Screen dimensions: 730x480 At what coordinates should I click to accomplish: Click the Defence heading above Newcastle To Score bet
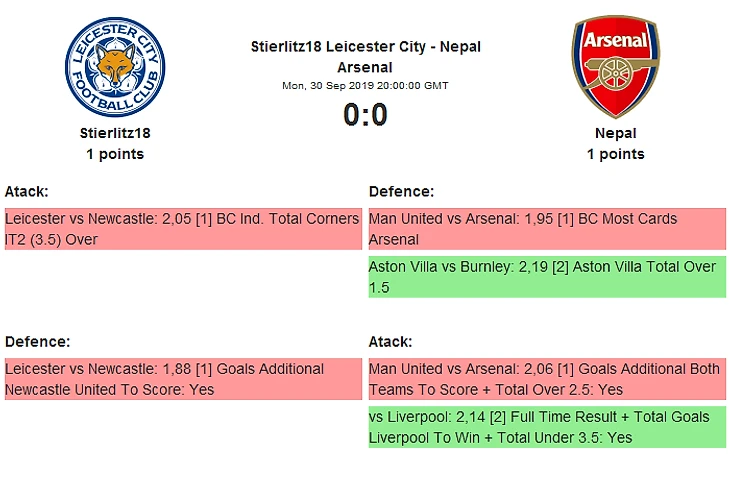point(37,341)
